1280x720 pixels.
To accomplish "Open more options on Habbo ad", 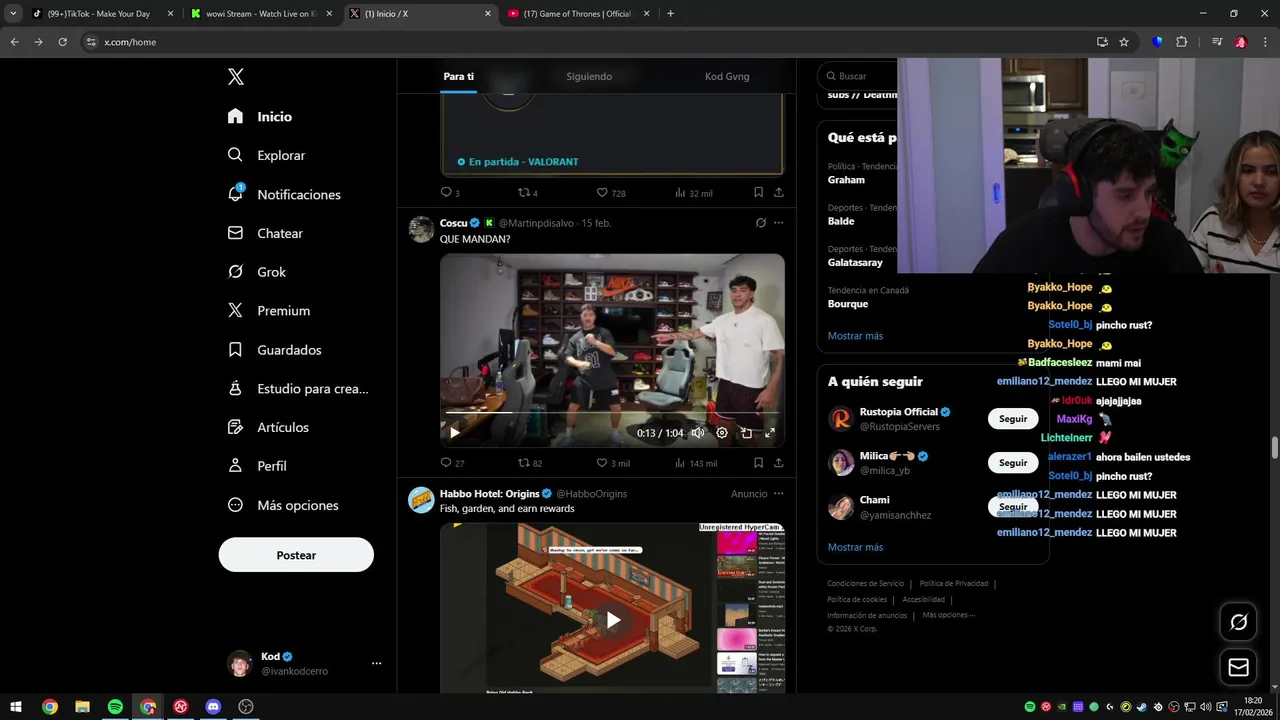I will [x=778, y=493].
